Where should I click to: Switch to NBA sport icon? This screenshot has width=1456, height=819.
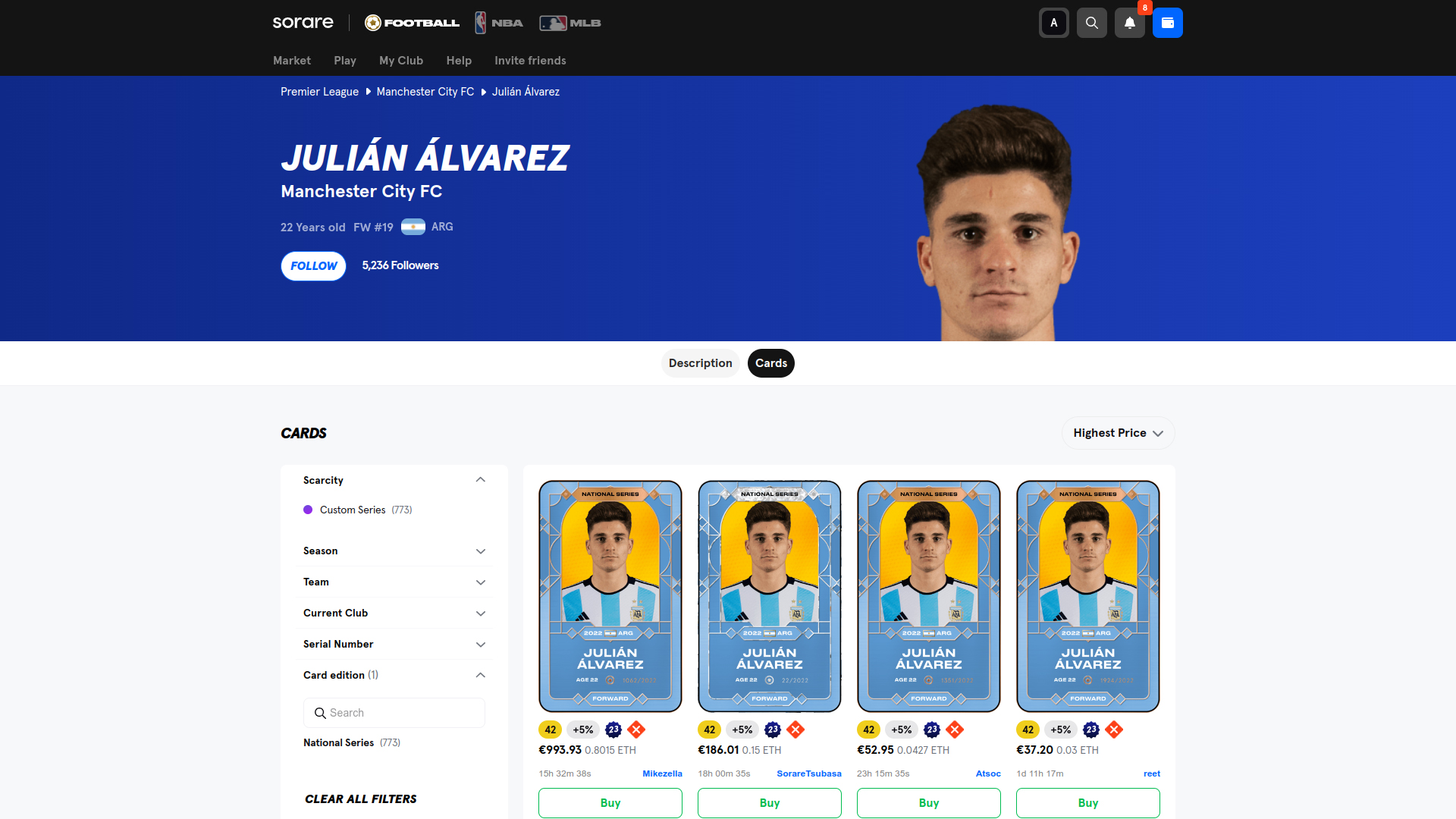[499, 23]
